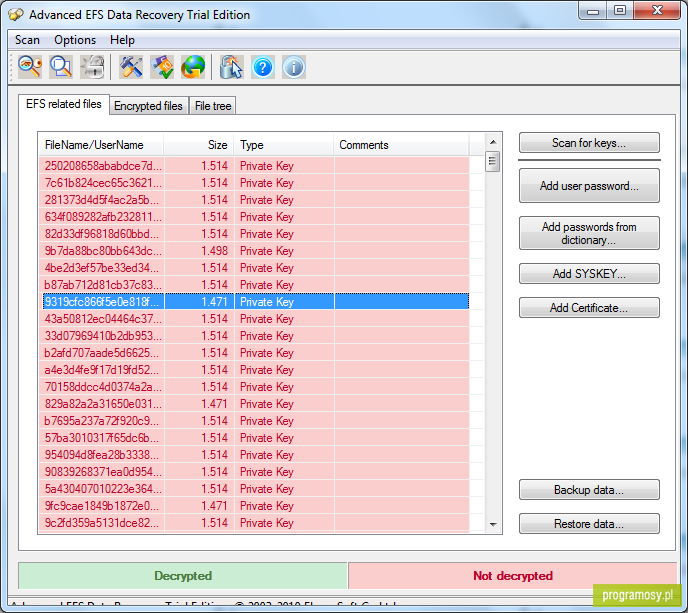Select the row 57ba3010317f65dc6b...
The width and height of the screenshot is (688, 613).
[256, 438]
